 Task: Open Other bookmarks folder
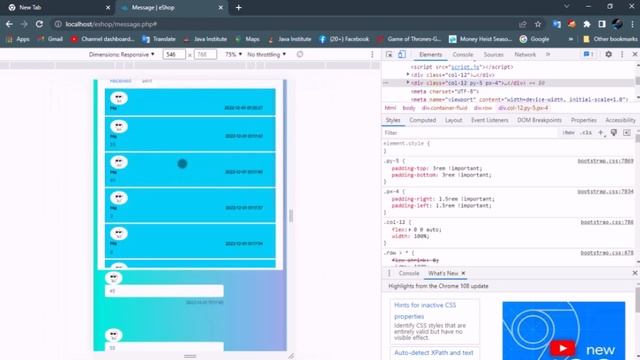(610, 39)
